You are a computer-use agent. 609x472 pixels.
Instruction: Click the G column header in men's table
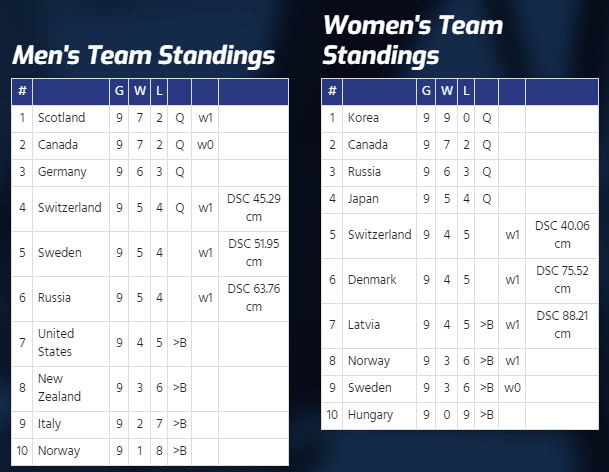point(119,91)
